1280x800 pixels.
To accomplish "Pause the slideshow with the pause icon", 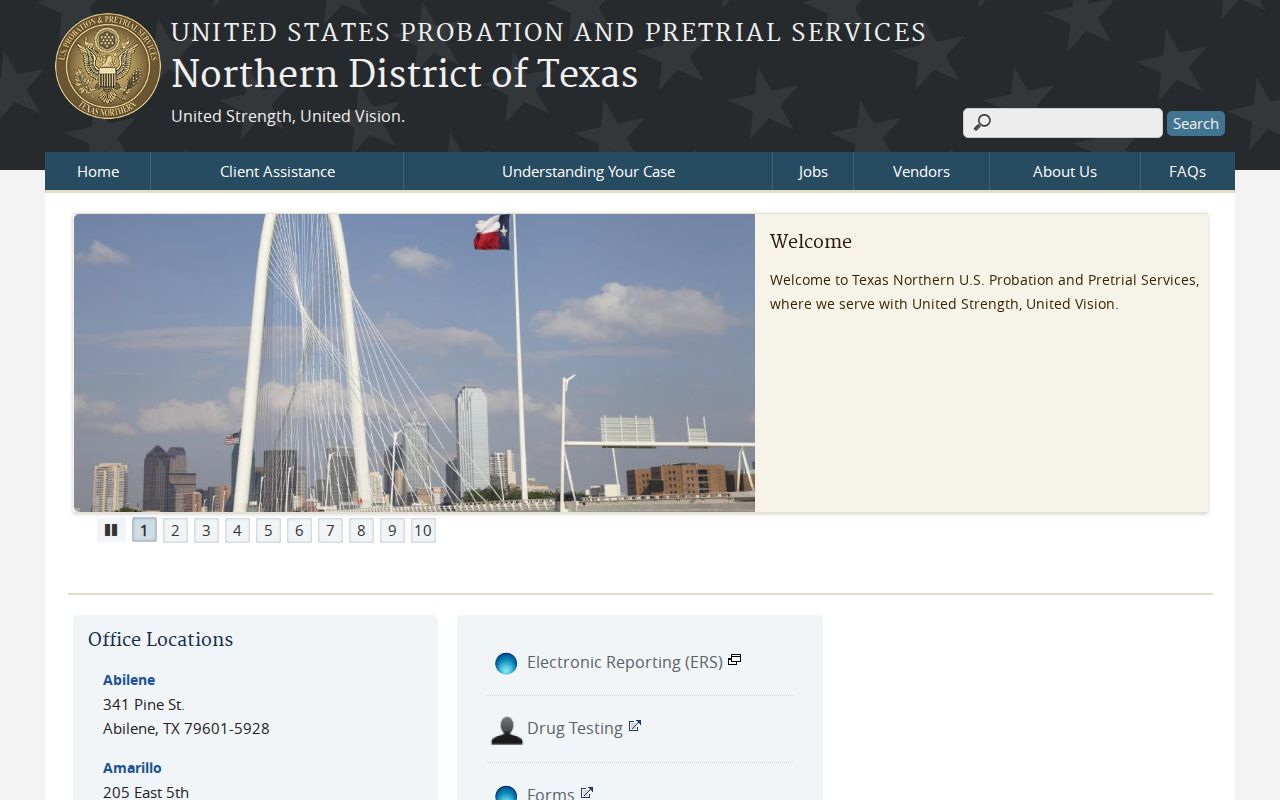I will [x=111, y=530].
